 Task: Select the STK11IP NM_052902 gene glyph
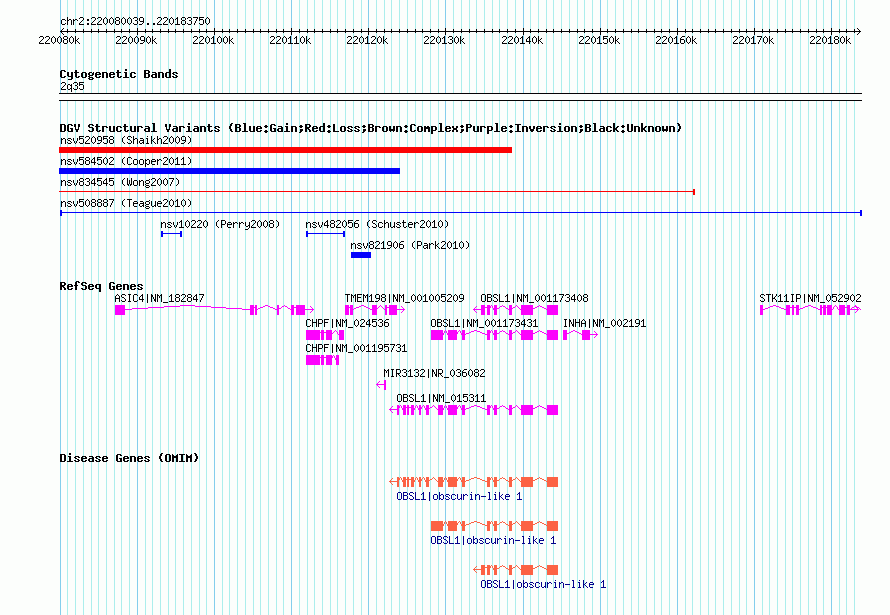click(811, 310)
